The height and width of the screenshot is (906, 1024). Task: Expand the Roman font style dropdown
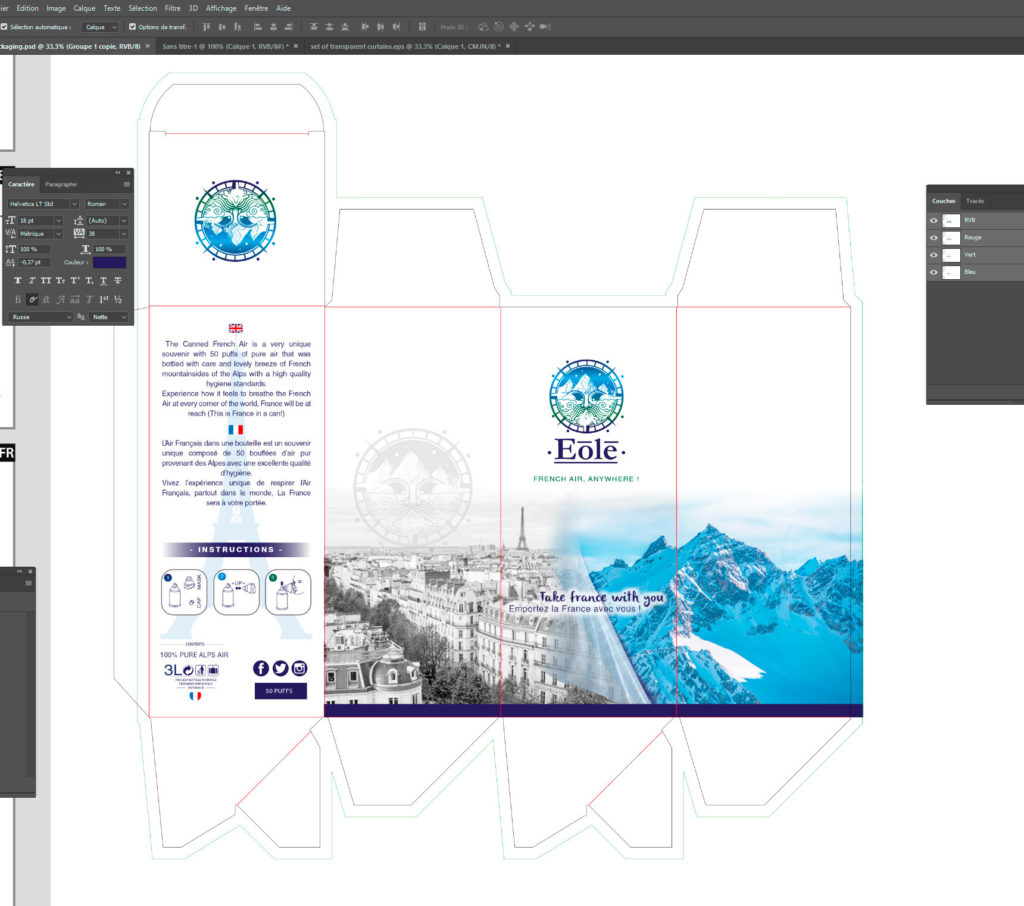(107, 204)
